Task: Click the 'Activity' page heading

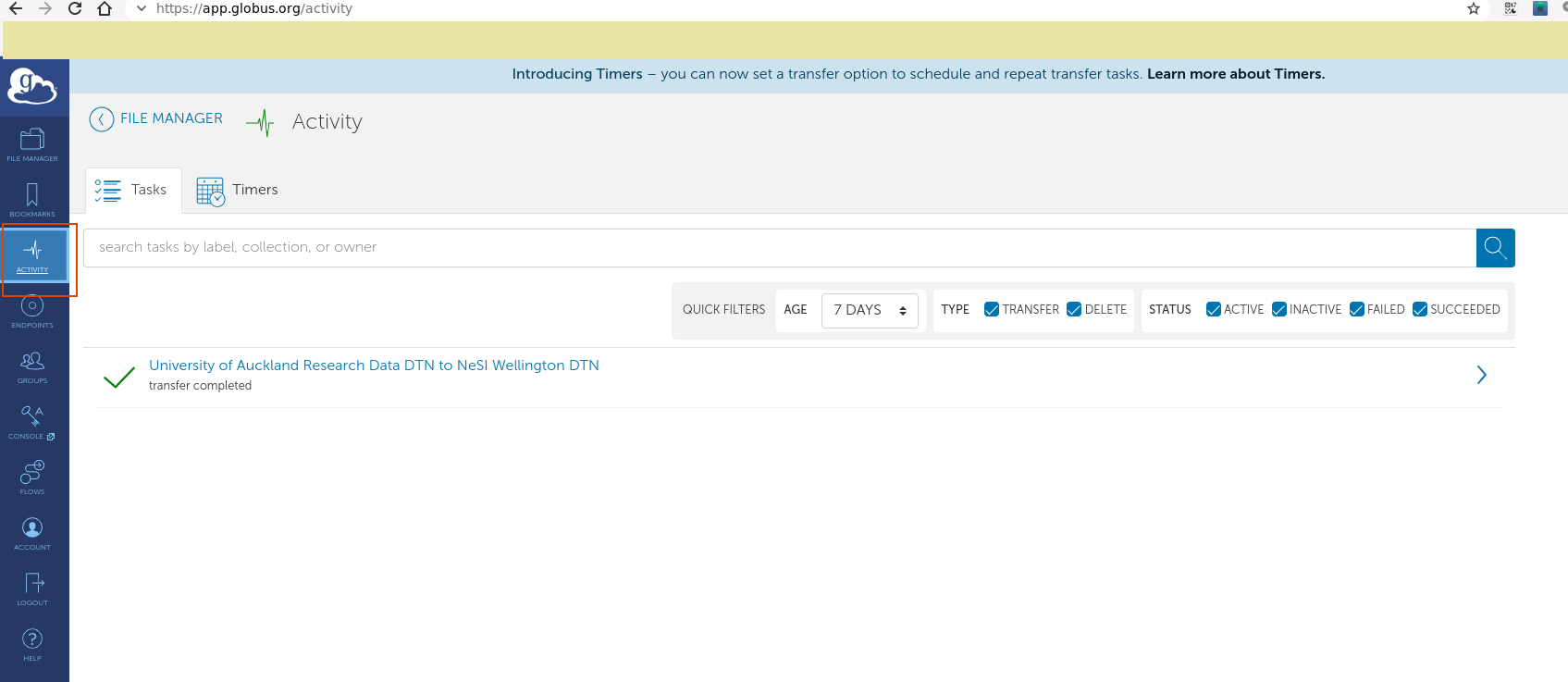Action: pyautogui.click(x=327, y=121)
